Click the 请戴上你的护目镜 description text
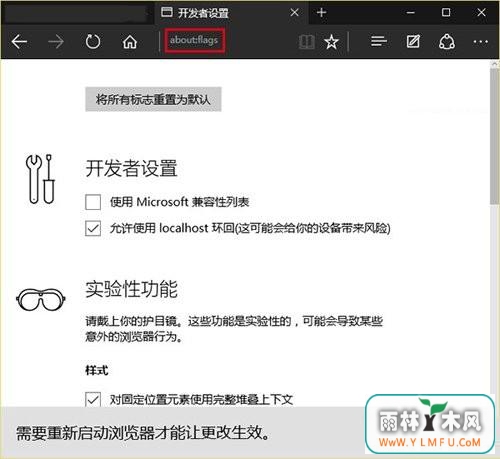Screen dimensions: 500x459 pyautogui.click(x=234, y=329)
